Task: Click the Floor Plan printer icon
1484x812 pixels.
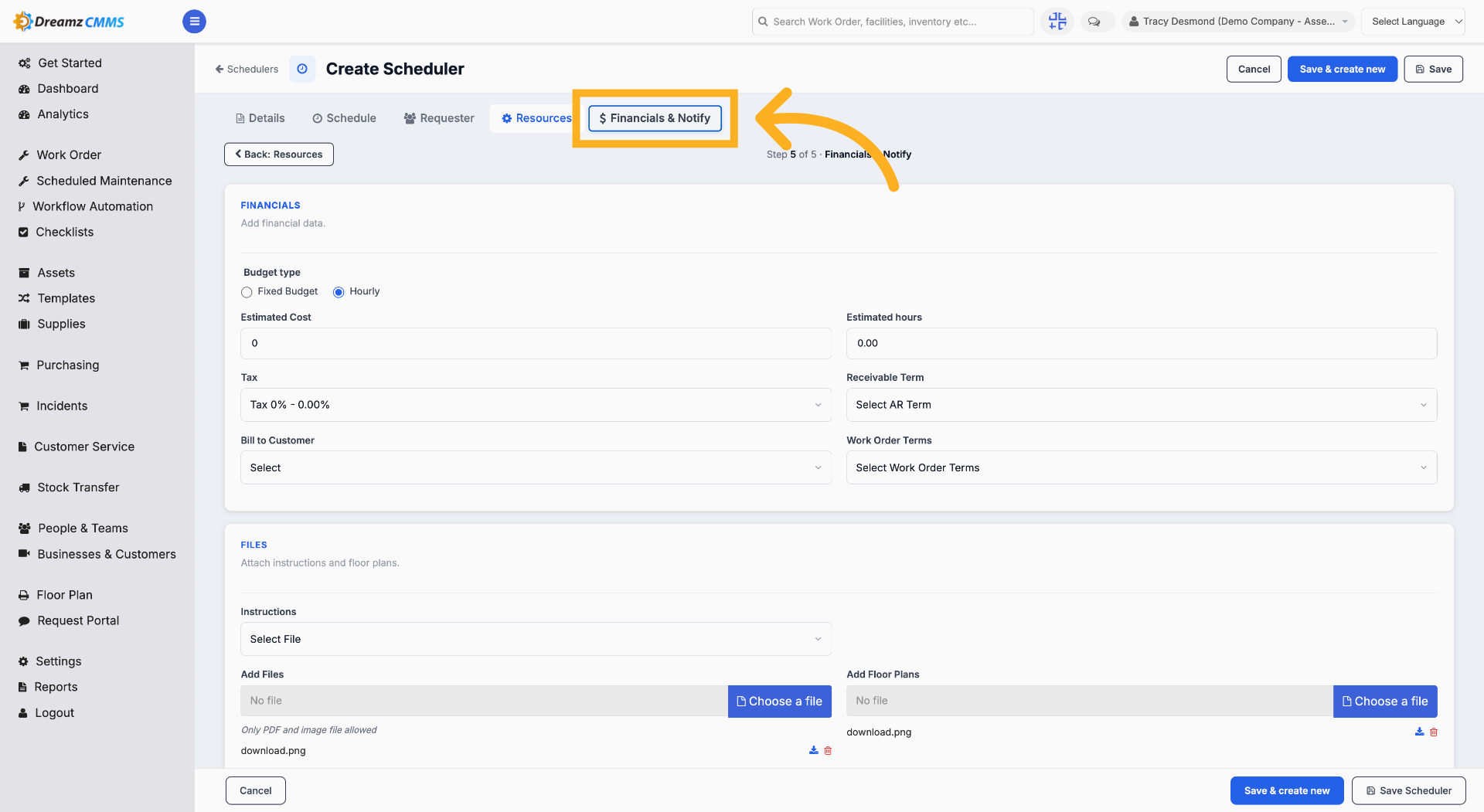Action: point(24,595)
